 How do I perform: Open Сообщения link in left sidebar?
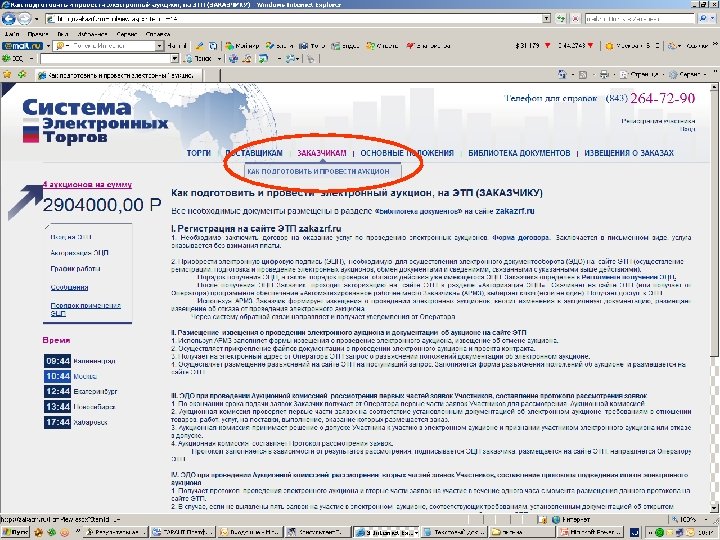coord(69,287)
